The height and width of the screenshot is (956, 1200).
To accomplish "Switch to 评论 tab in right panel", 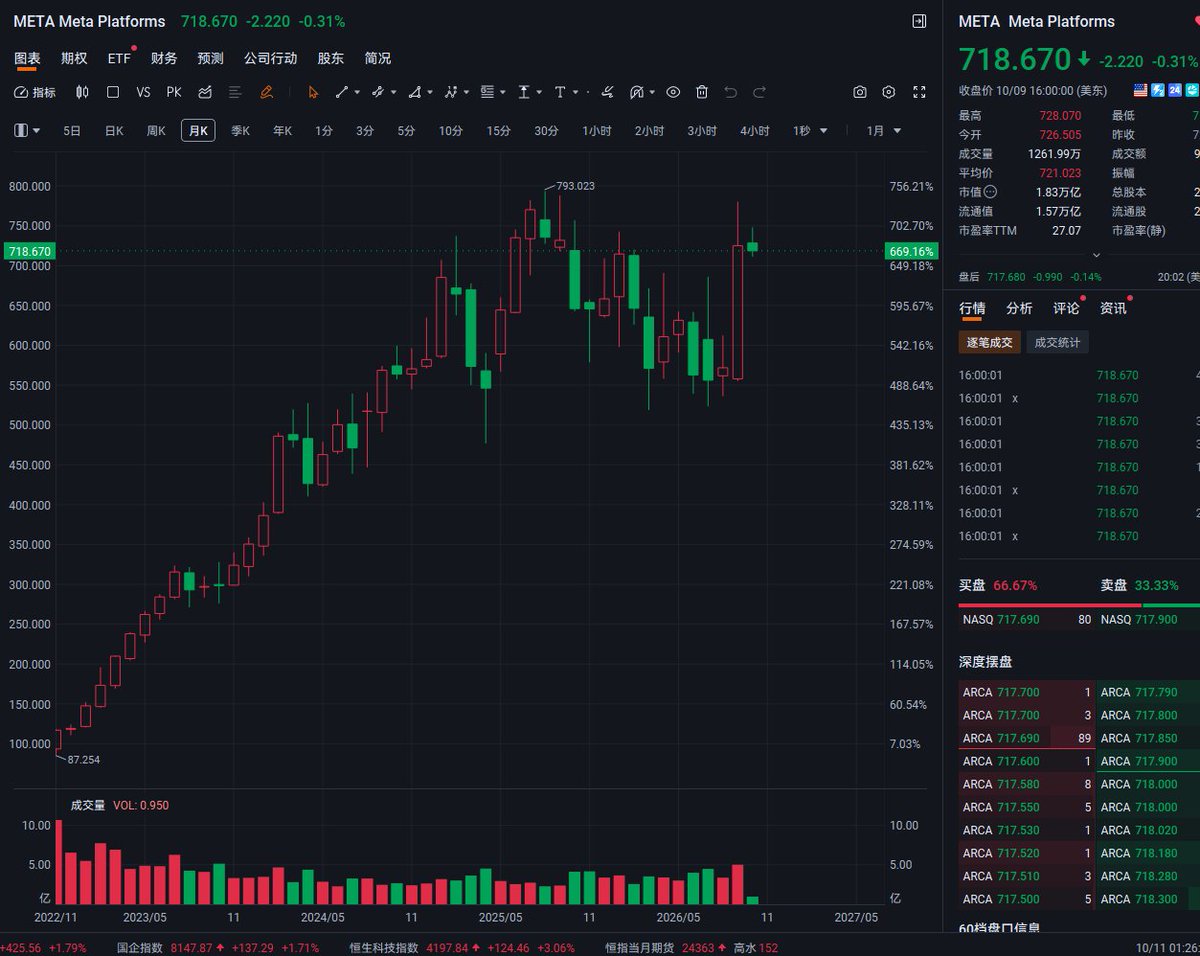I will (1066, 308).
